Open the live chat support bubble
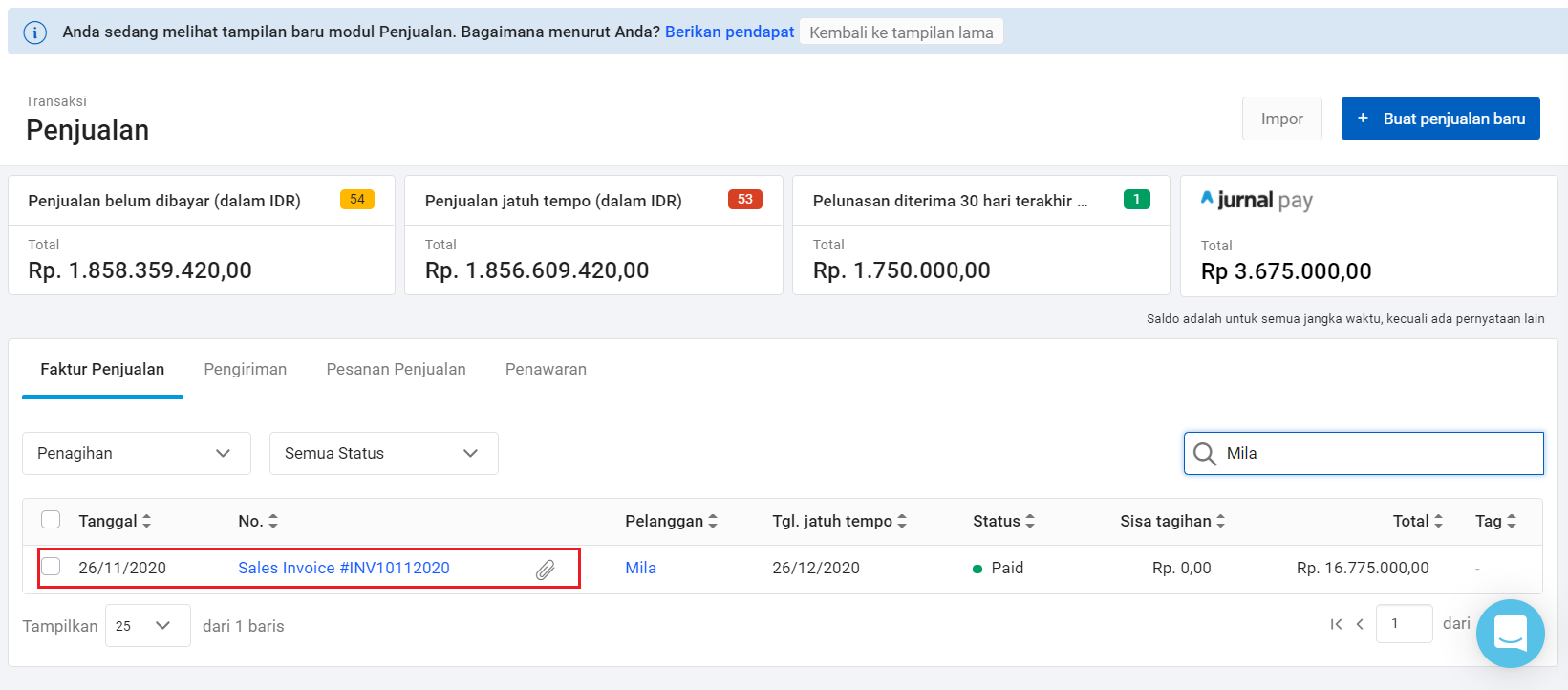Viewport: 1568px width, 690px height. click(x=1510, y=633)
